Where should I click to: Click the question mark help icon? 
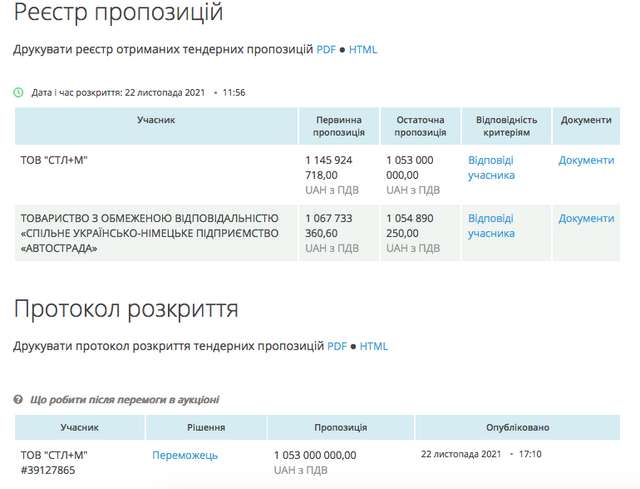[19, 400]
